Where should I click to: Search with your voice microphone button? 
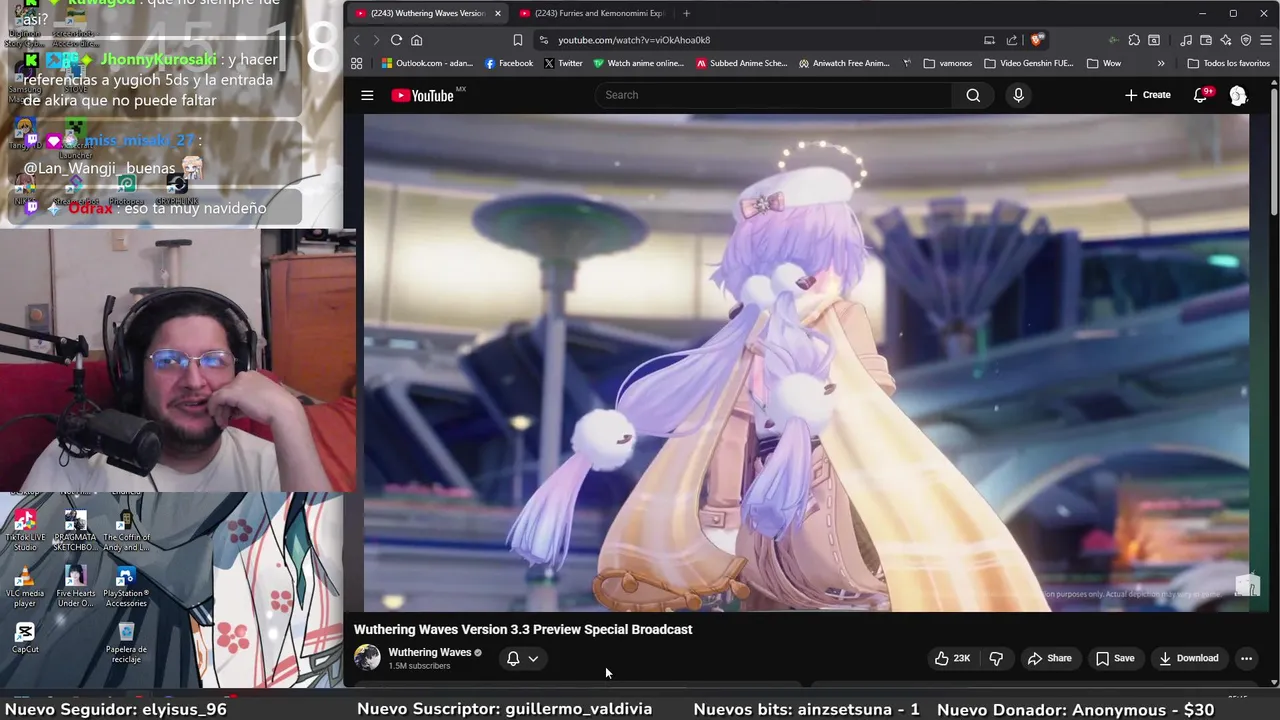(1018, 95)
